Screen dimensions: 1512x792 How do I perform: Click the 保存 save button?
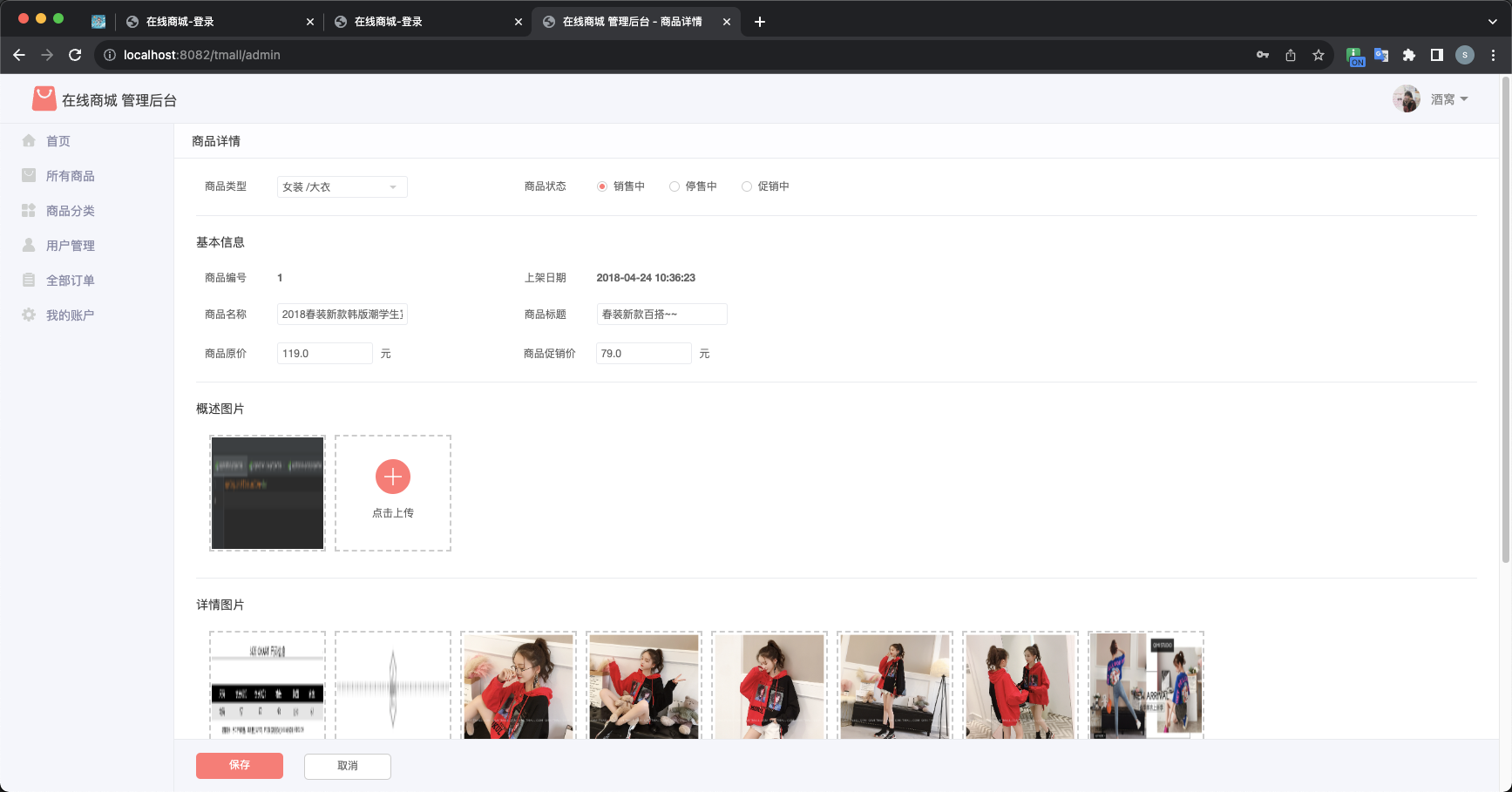click(x=239, y=766)
